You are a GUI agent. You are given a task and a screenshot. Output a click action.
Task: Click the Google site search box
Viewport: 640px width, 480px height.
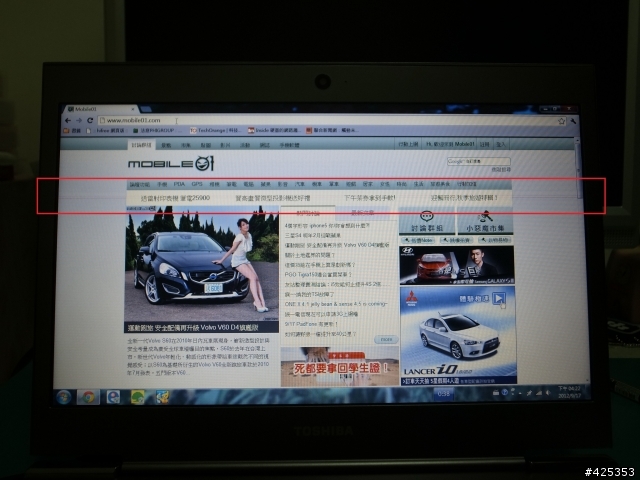tap(478, 161)
